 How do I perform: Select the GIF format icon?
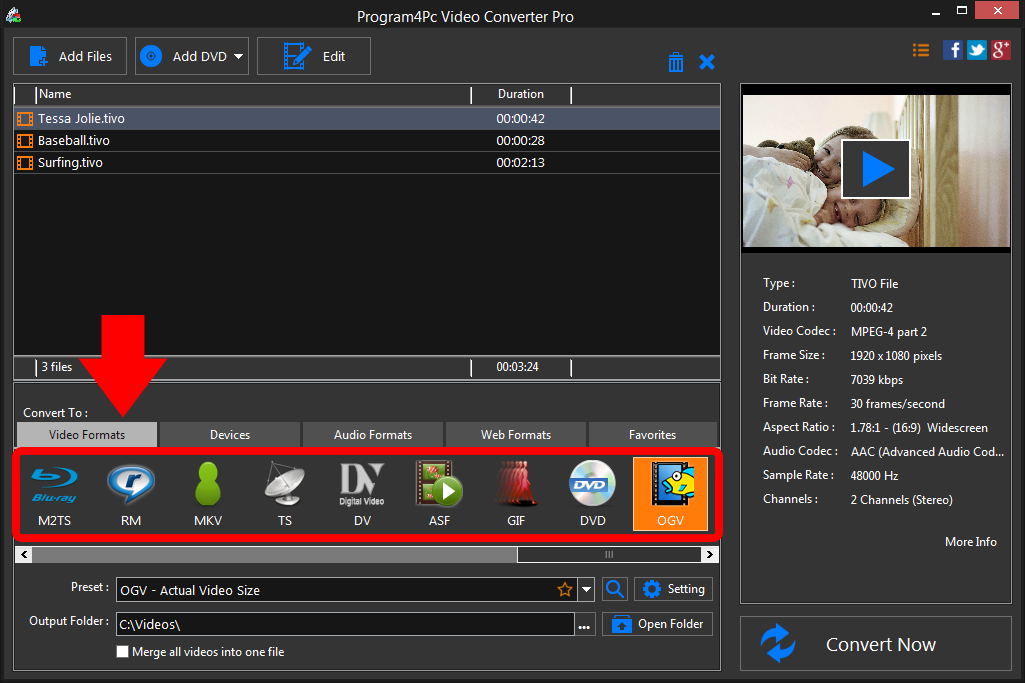(x=516, y=493)
